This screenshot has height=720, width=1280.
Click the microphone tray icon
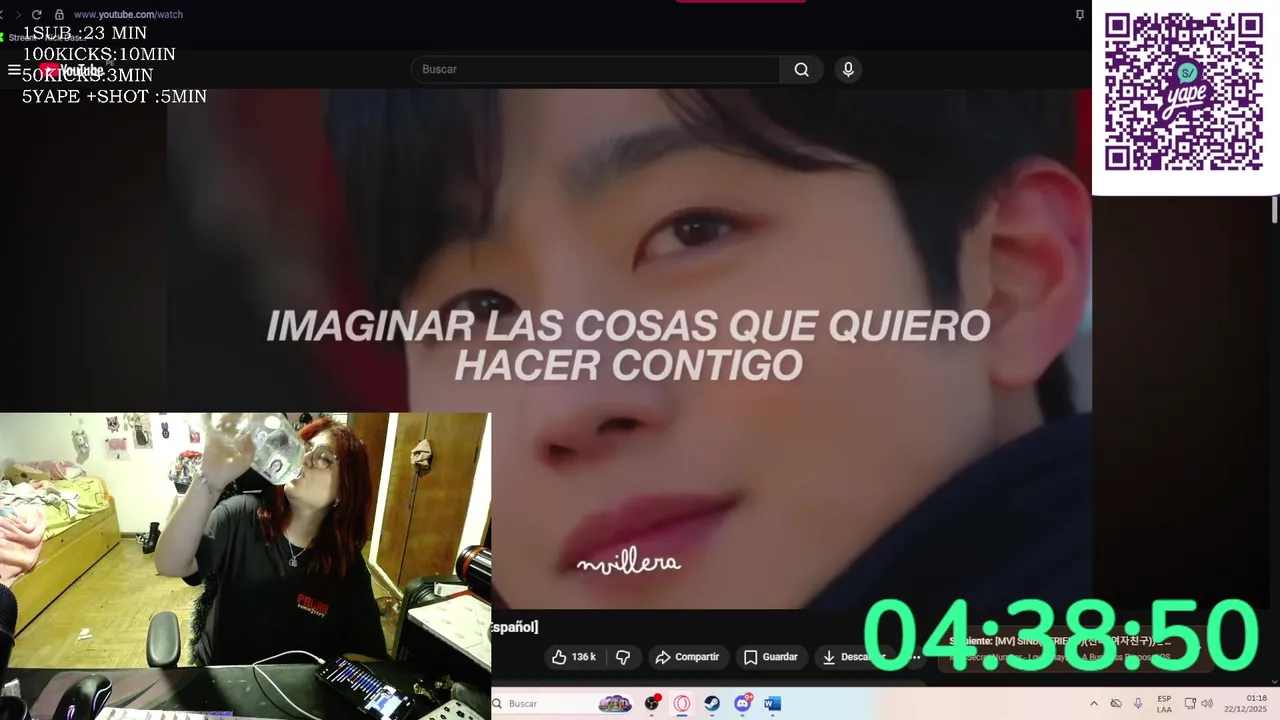click(x=1138, y=704)
